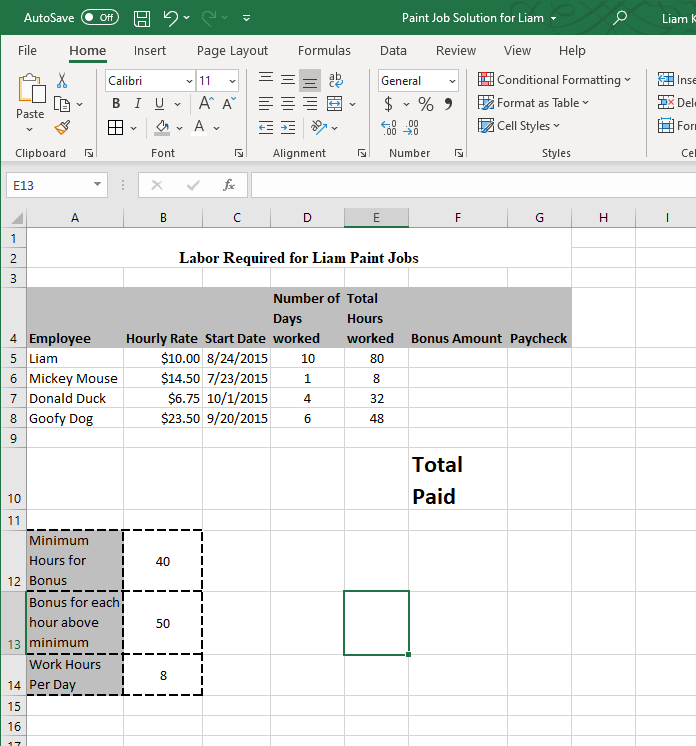Toggle Middle Align
The image size is (696, 746).
[288, 80]
